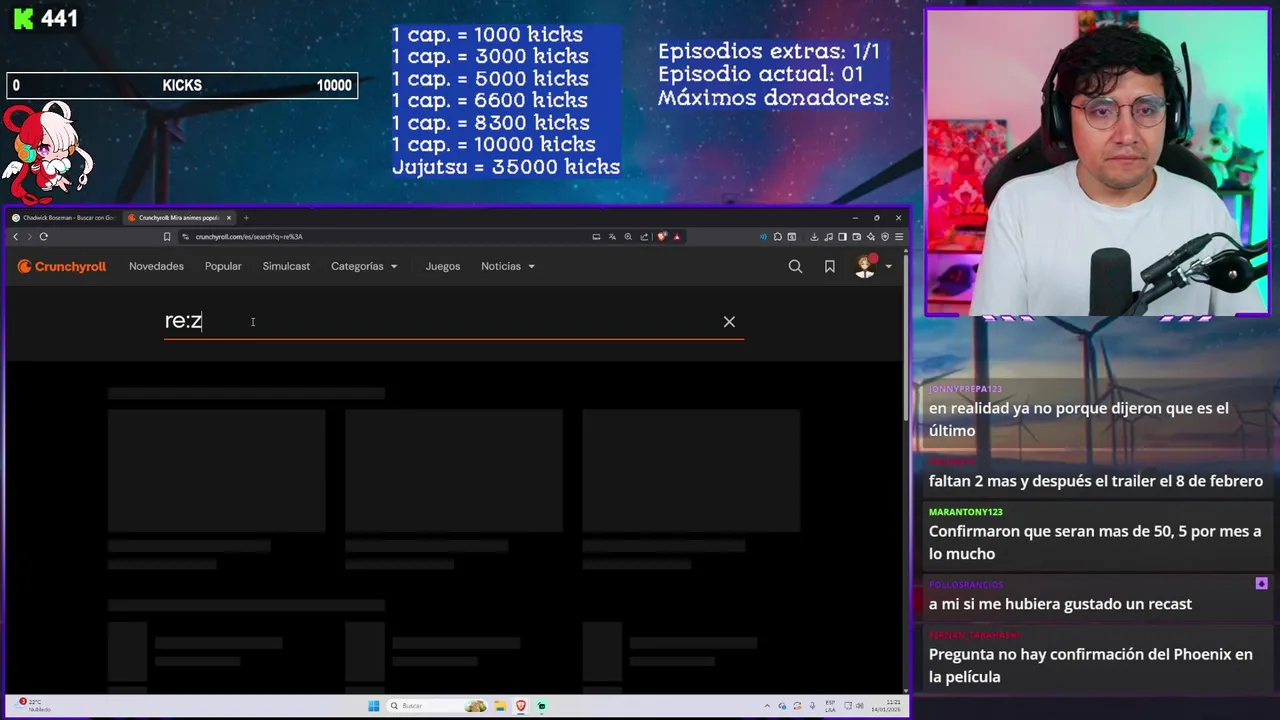Open the Novedades page
1280x720 pixels.
(x=156, y=266)
